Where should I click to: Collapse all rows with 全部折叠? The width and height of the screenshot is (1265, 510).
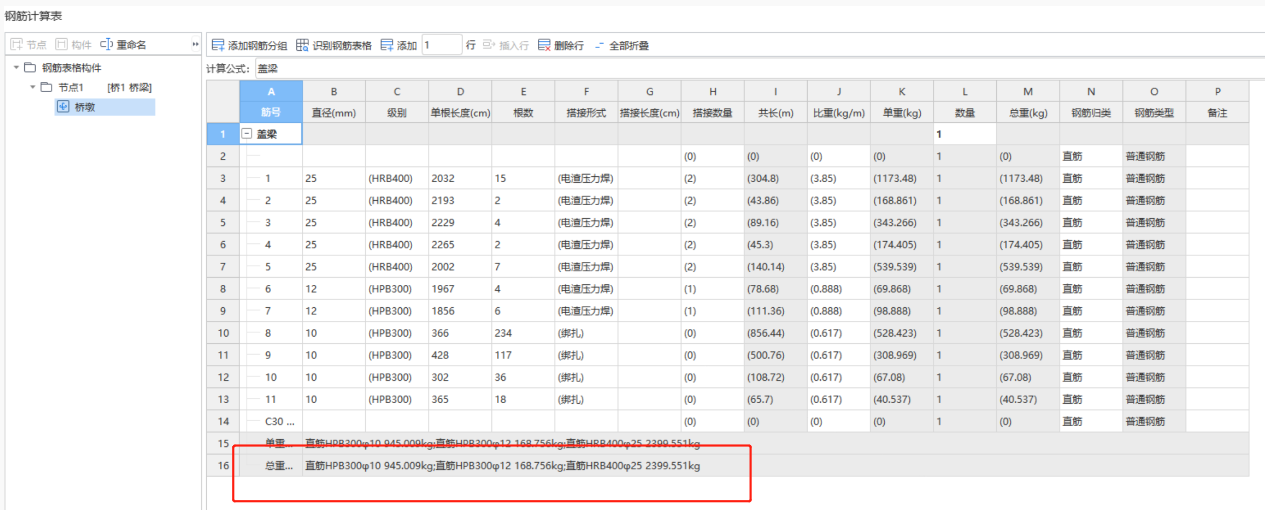pos(600,45)
